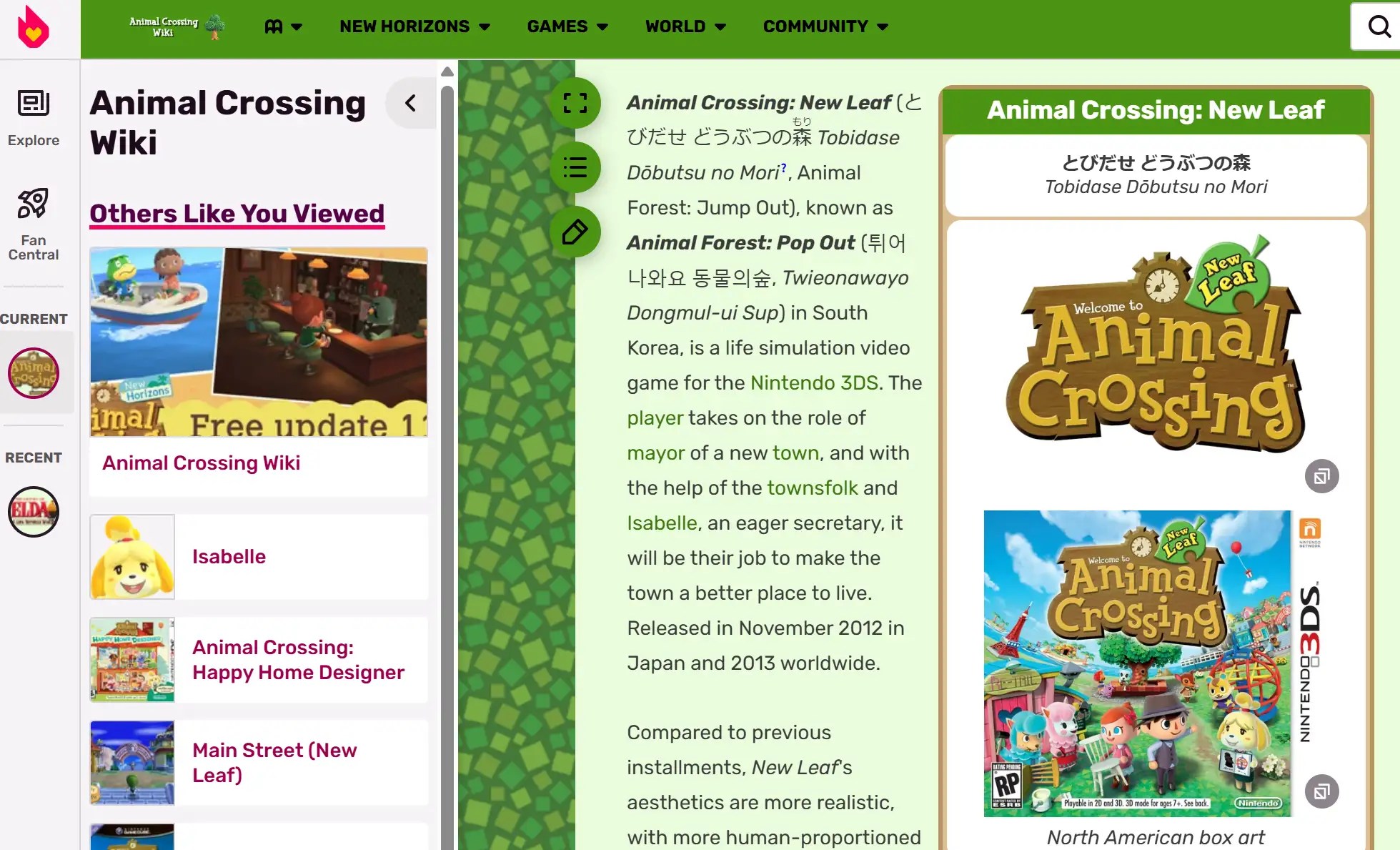Screen dimensions: 1400x850
Task: Expand article to full-width view icon
Action: pyautogui.click(x=575, y=103)
